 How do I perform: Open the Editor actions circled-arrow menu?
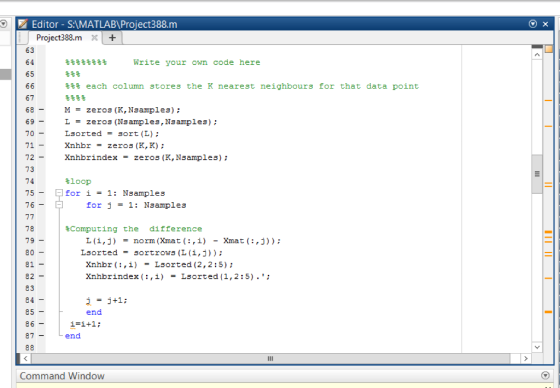click(532, 24)
